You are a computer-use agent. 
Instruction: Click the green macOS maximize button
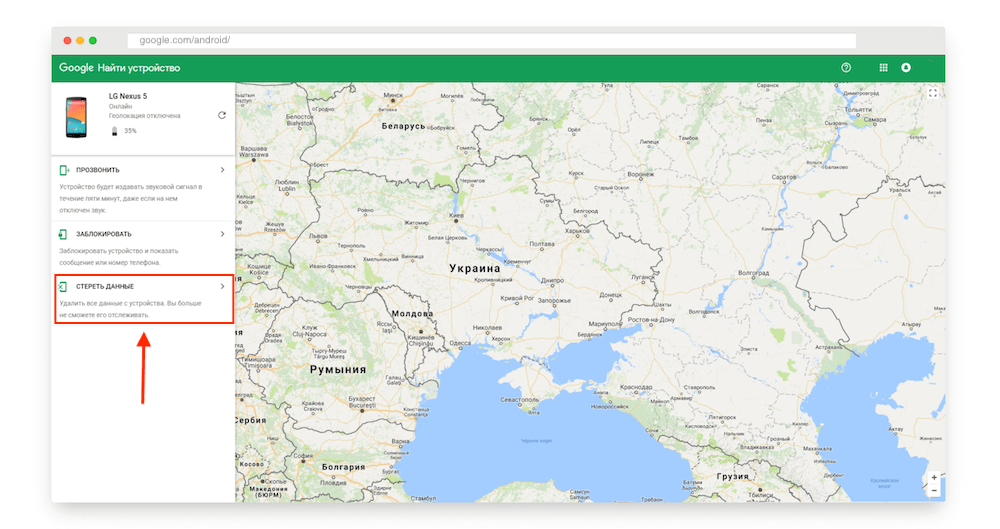coord(93,40)
